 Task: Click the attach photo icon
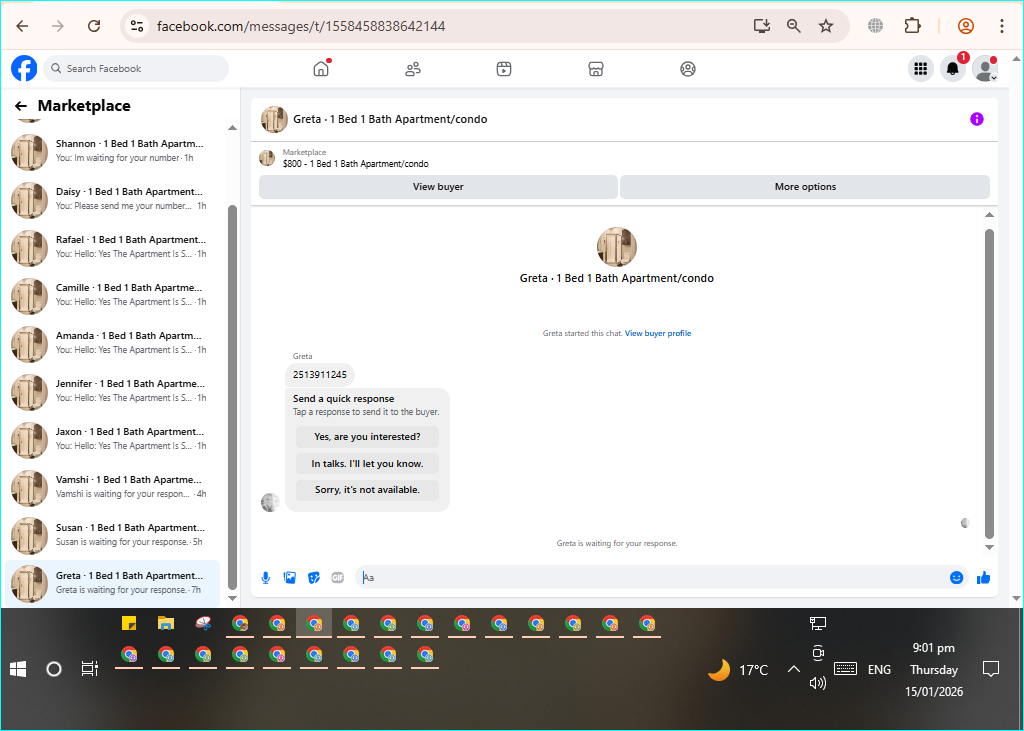pos(290,577)
